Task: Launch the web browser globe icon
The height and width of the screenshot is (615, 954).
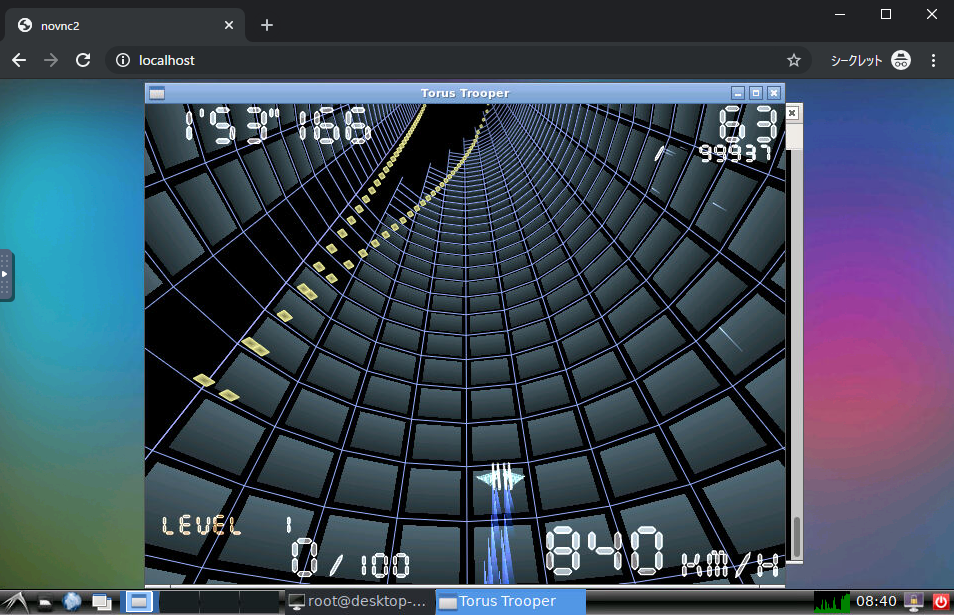Action: (x=72, y=602)
